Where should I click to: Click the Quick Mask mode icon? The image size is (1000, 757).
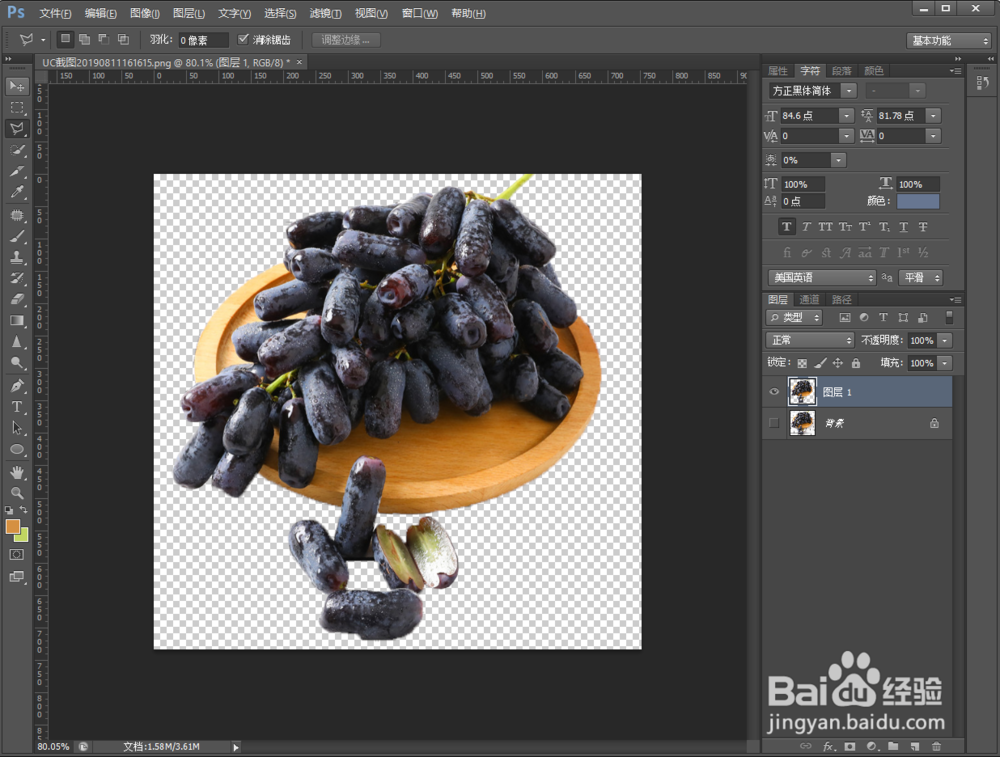point(17,554)
